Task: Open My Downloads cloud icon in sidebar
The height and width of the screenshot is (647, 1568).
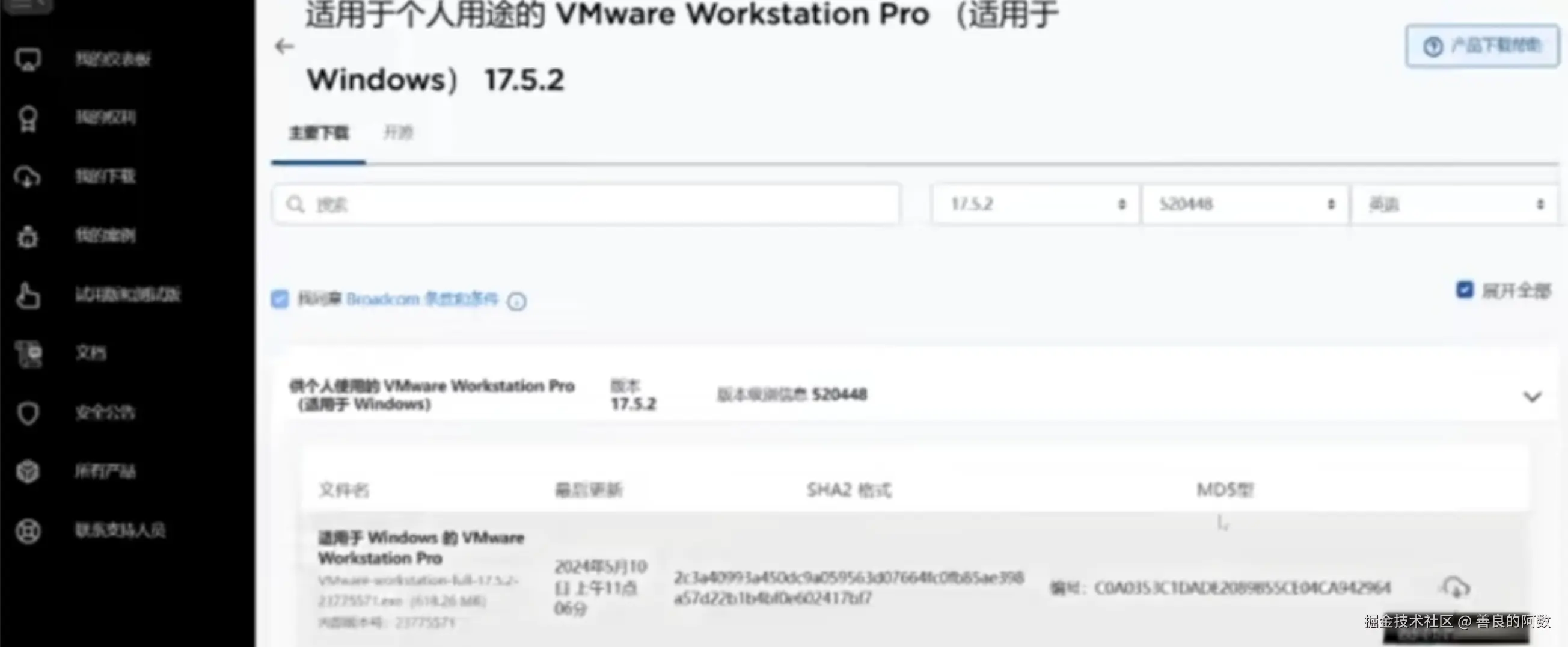Action: coord(28,177)
